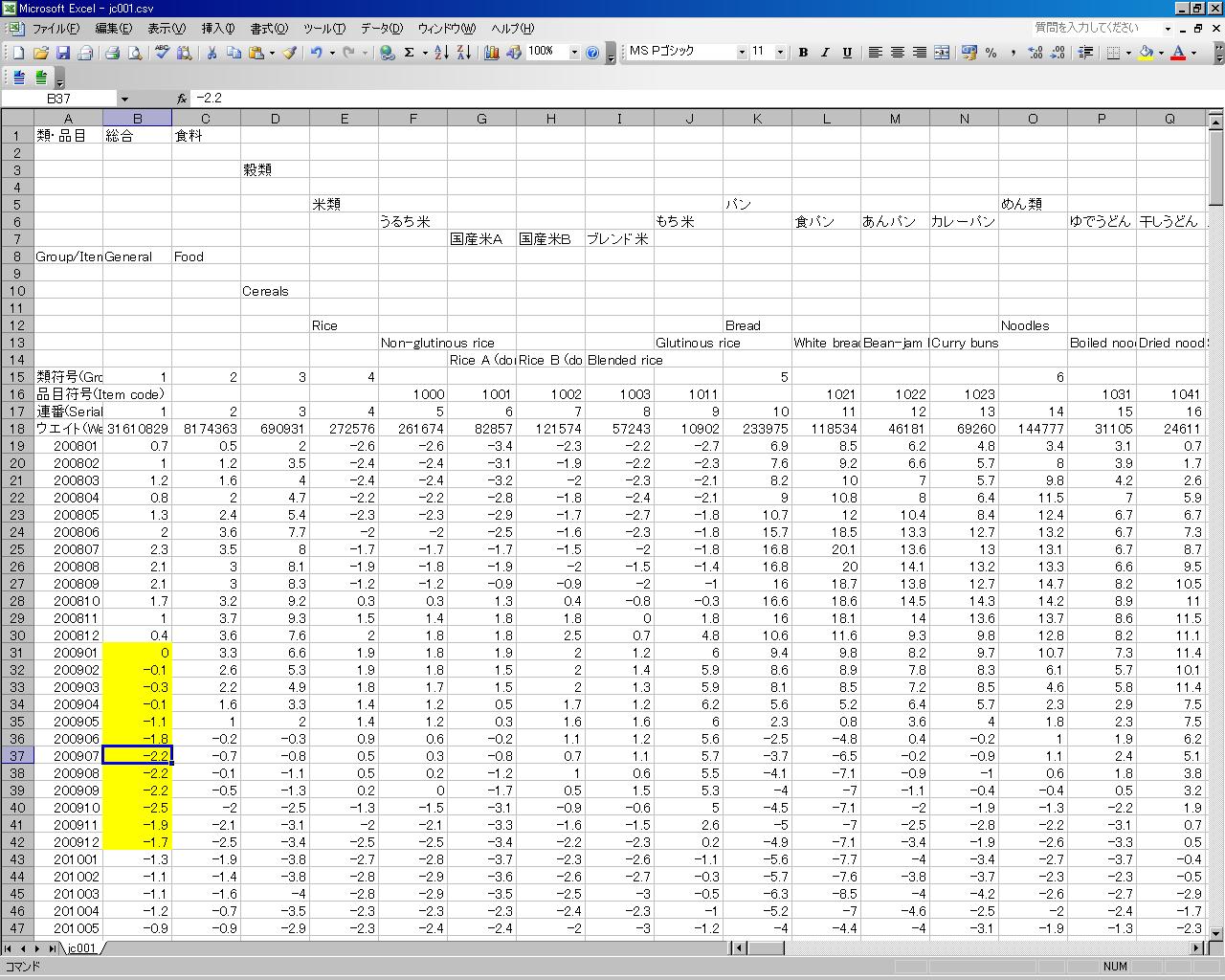Expand the fill color palette arrow
Image resolution: width=1225 pixels, height=980 pixels.
coord(1161,53)
